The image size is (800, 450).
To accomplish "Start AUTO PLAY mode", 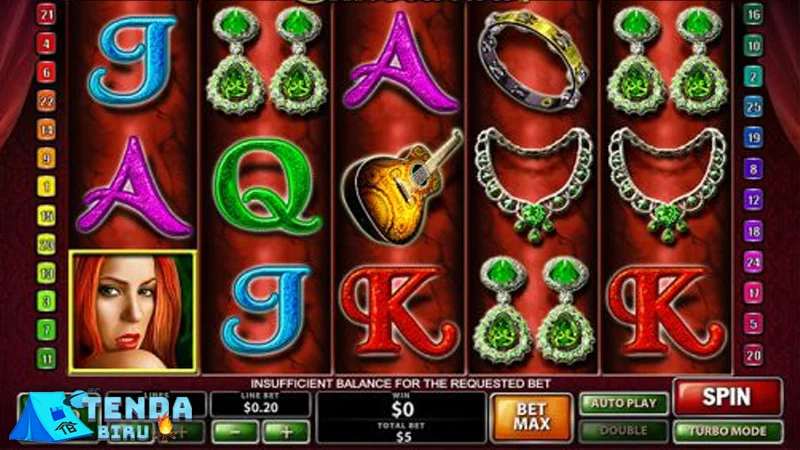I will [x=623, y=404].
